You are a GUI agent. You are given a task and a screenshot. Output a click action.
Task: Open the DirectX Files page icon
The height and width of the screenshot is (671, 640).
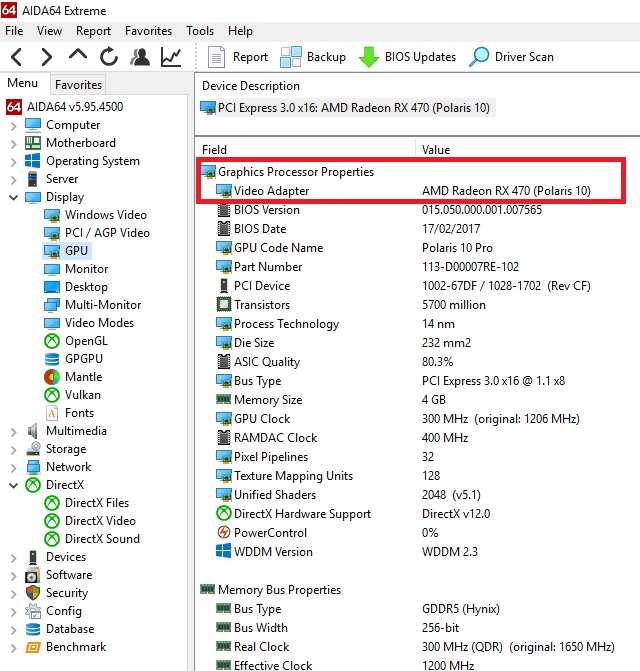52,503
